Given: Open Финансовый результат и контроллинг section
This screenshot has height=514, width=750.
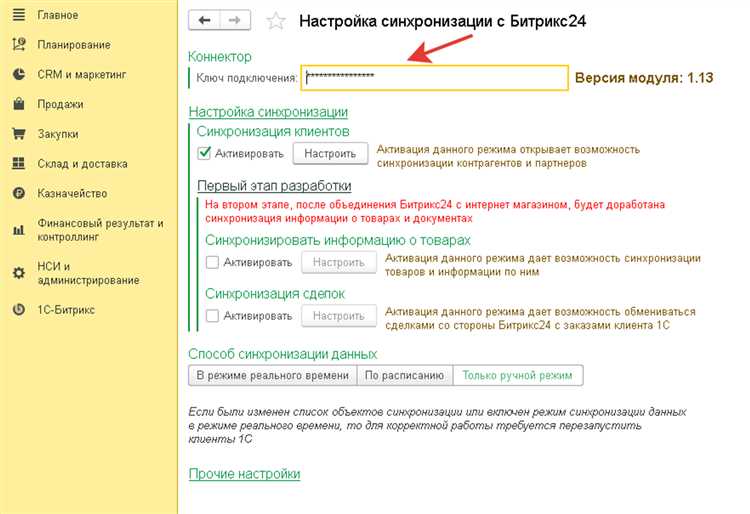Looking at the screenshot, I should pos(100,230).
